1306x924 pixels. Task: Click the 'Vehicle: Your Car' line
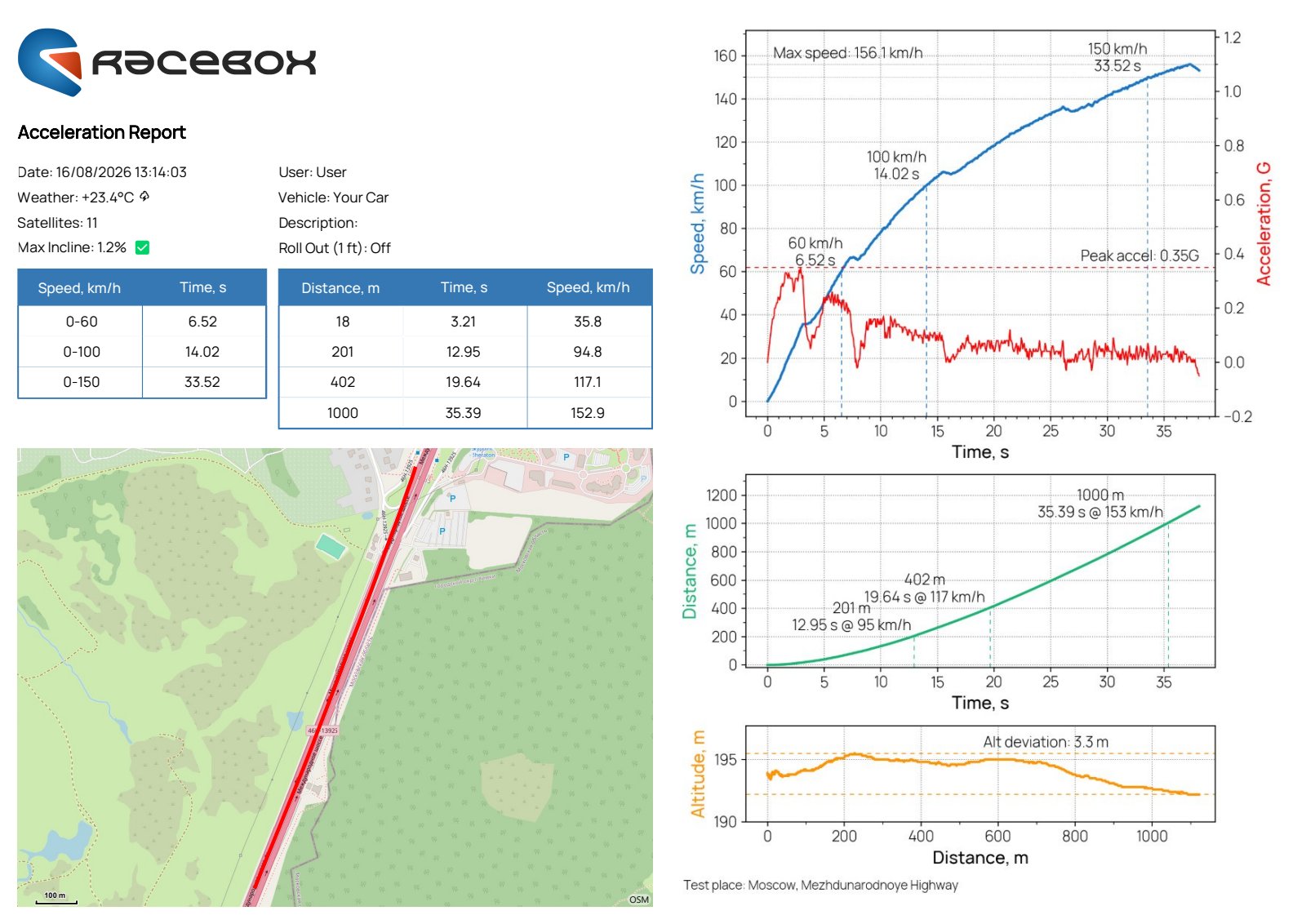pyautogui.click(x=333, y=198)
